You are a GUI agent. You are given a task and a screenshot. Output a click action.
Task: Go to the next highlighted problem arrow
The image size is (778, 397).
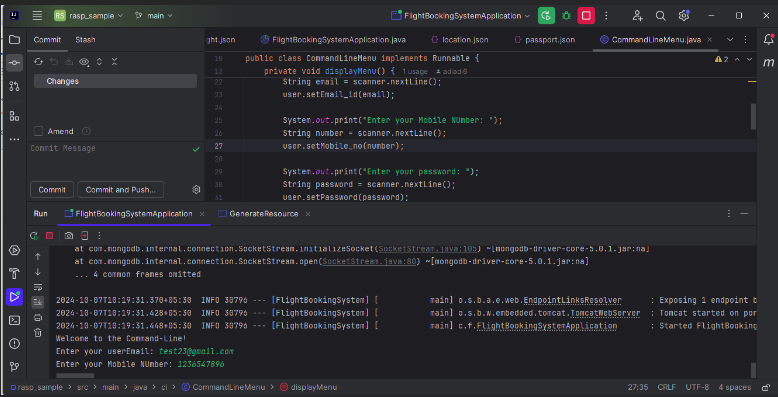pyautogui.click(x=749, y=59)
